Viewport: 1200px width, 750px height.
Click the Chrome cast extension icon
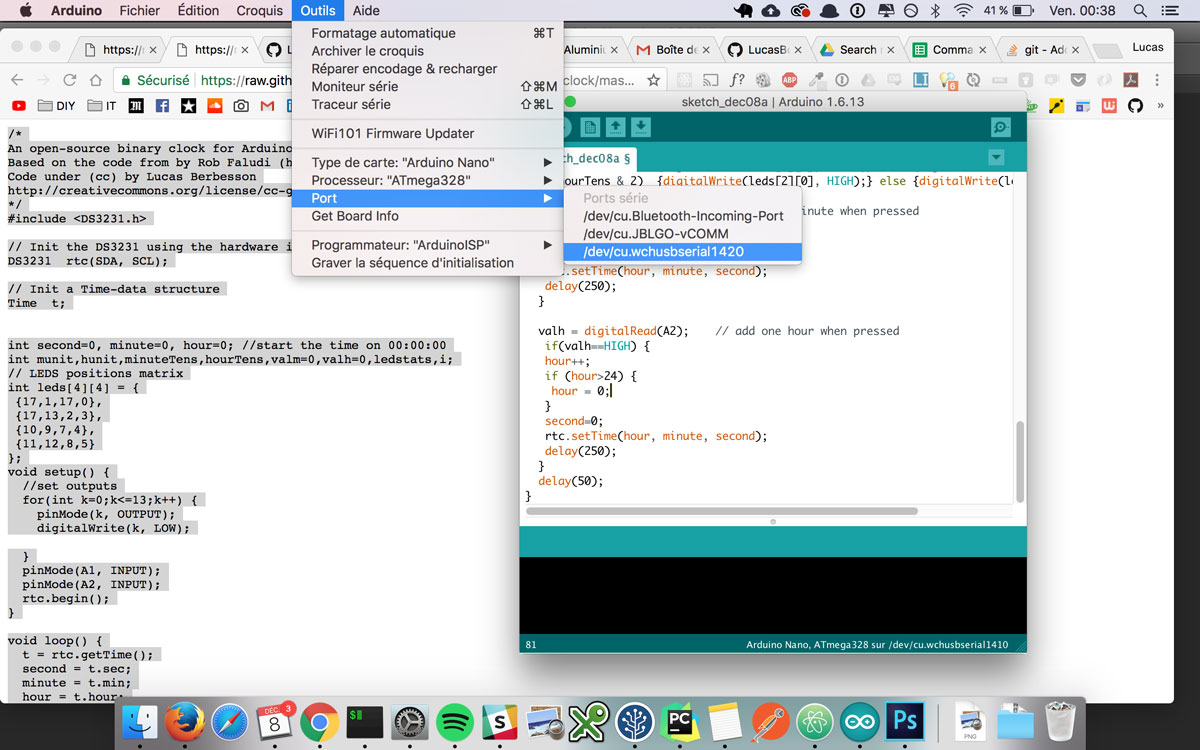(709, 80)
